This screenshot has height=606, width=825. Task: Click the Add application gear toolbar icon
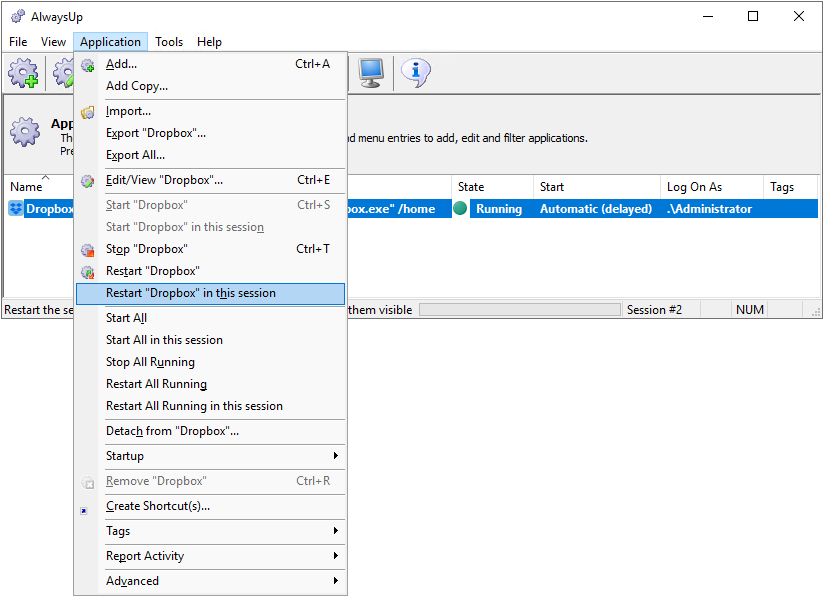coord(23,73)
